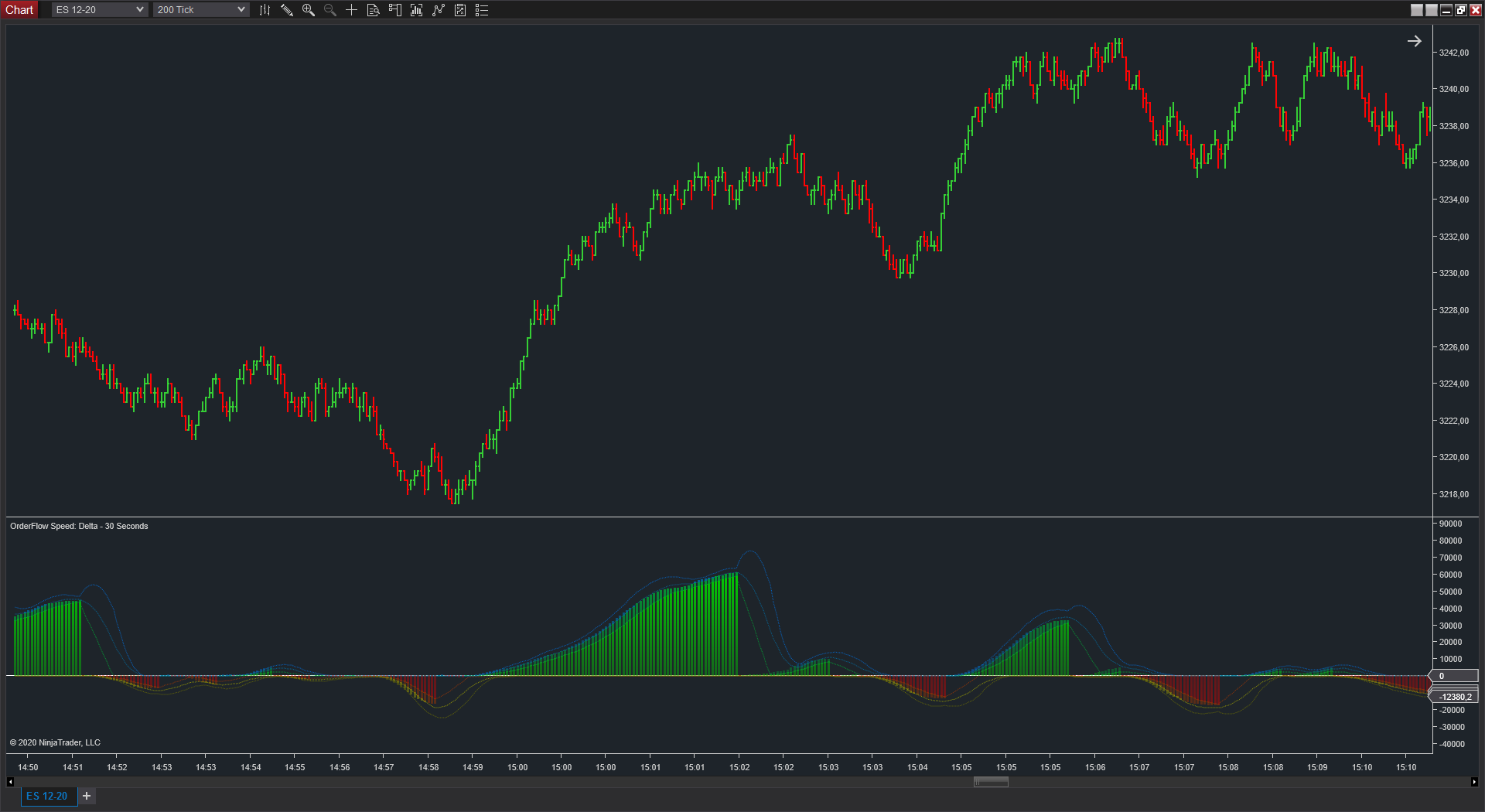The image size is (1485, 812).
Task: Open the bar type selector icon
Action: tap(265, 10)
